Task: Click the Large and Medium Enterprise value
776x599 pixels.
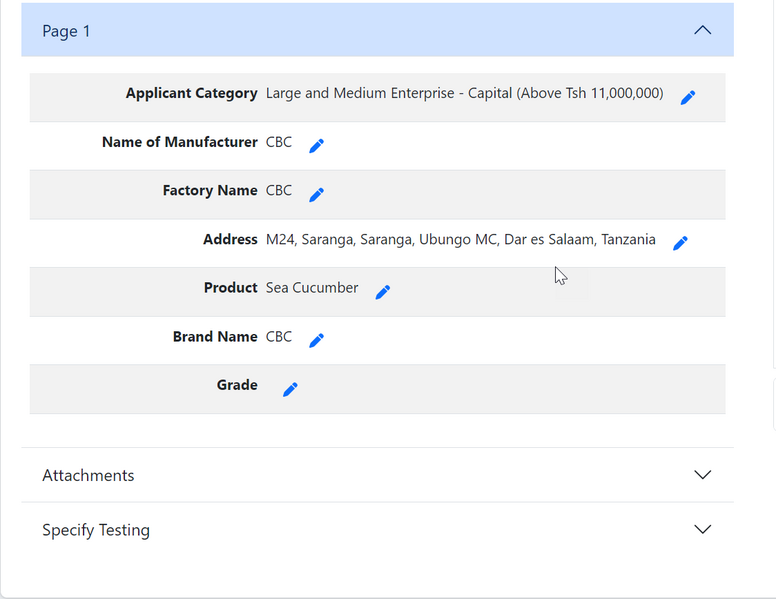Action: (x=464, y=93)
